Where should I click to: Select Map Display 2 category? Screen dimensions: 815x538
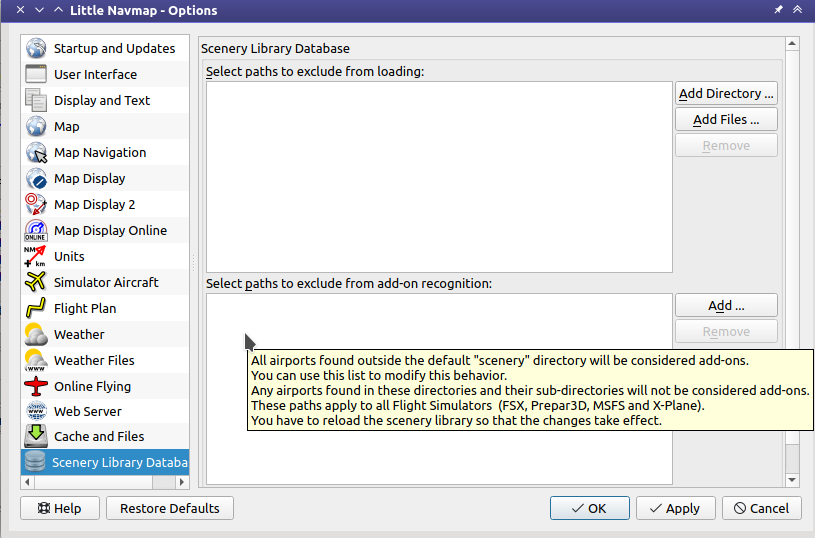(106, 204)
